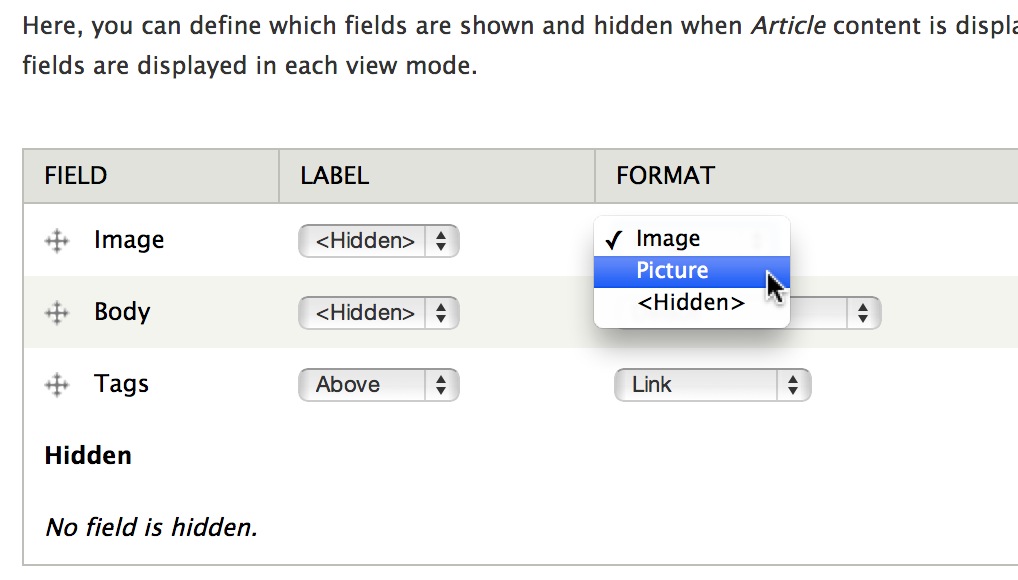1018x580 pixels.
Task: Click the stepper arrows on the Image label dropdown
Action: tap(442, 240)
